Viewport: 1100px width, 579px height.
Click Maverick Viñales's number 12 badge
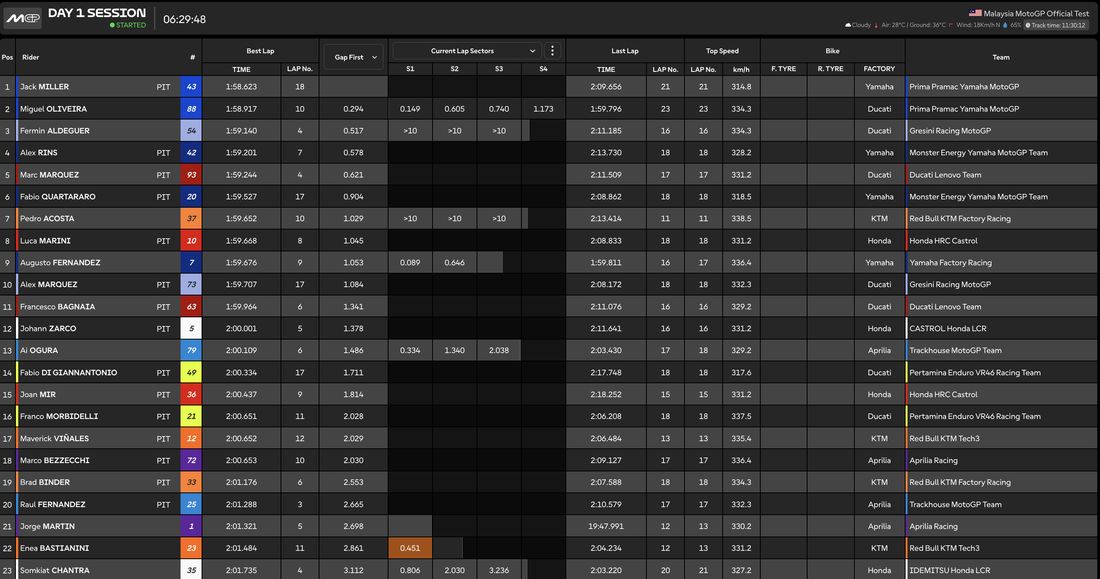click(x=191, y=439)
